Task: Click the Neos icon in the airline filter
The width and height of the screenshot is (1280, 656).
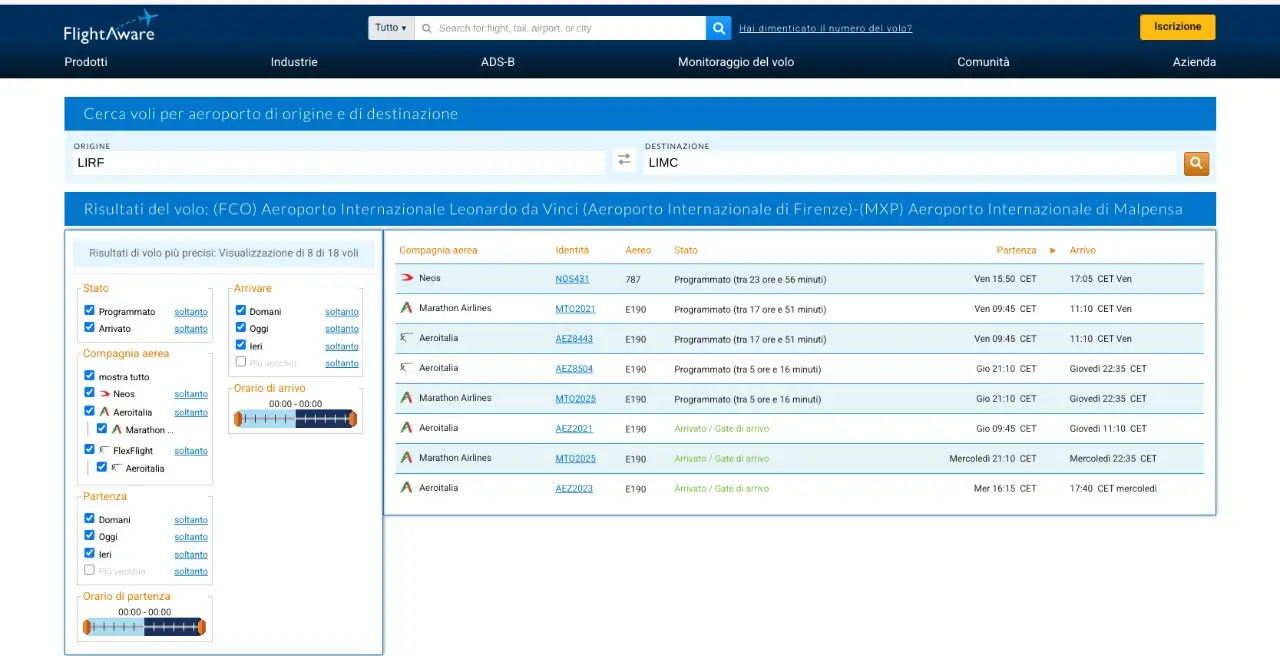Action: [104, 394]
